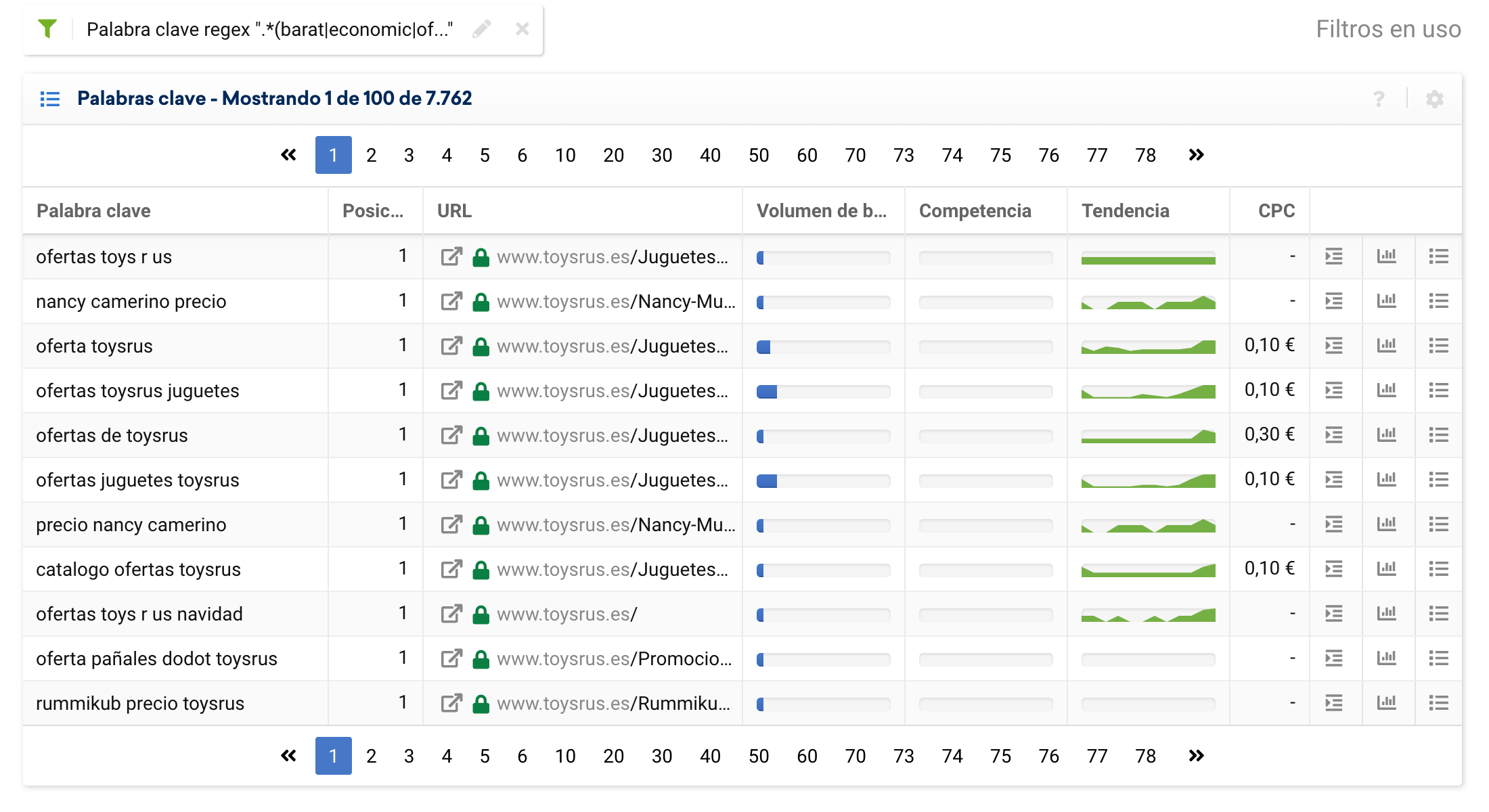Go to next pages with top double-right arrow

click(1196, 155)
